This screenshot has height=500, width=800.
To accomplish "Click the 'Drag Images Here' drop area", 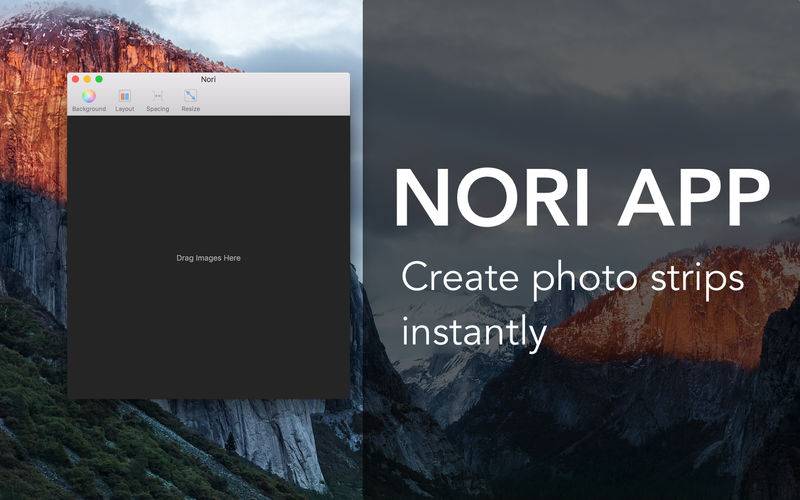I will tap(208, 258).
